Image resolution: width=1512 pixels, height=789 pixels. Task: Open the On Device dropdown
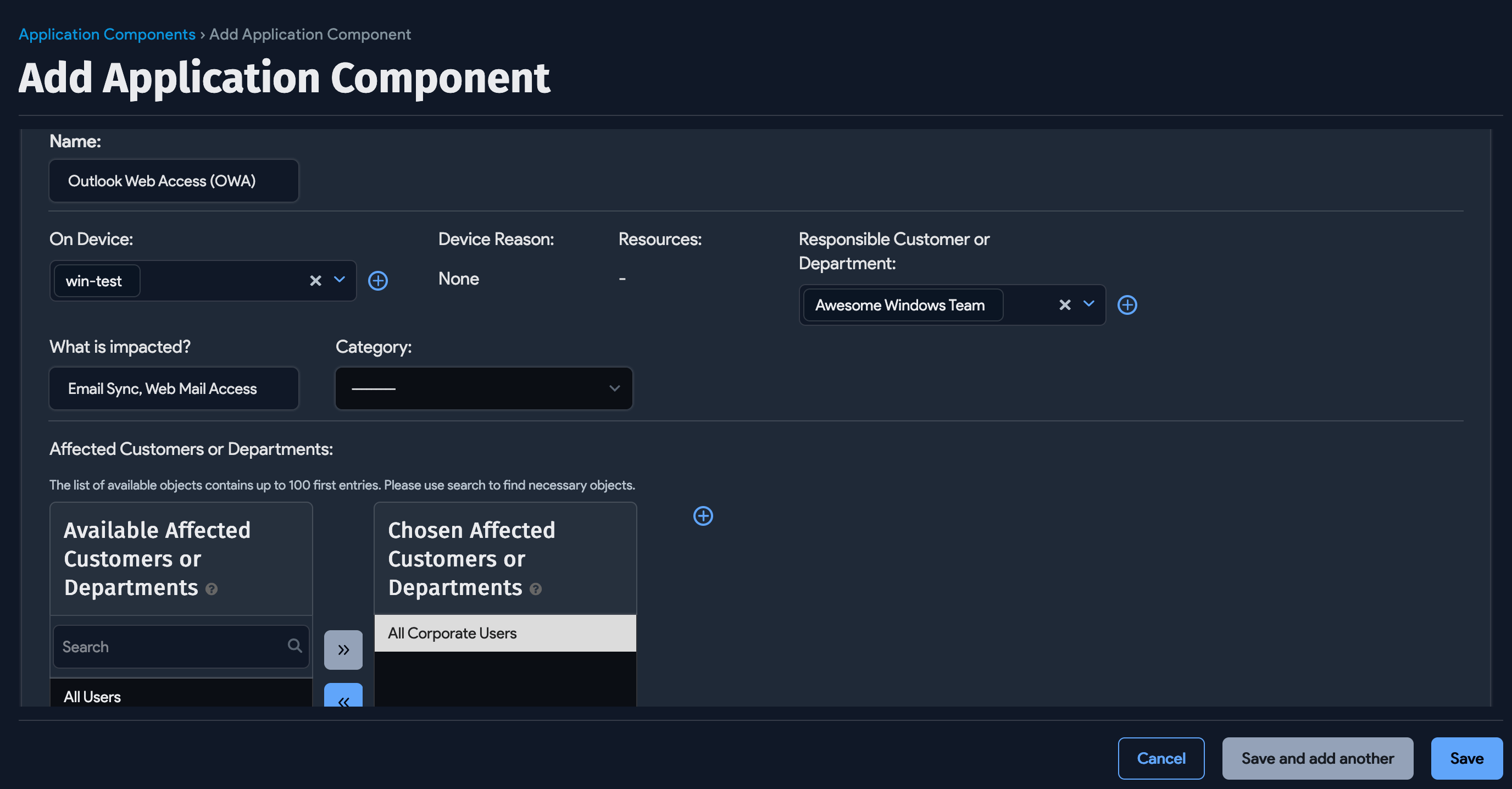(x=338, y=281)
